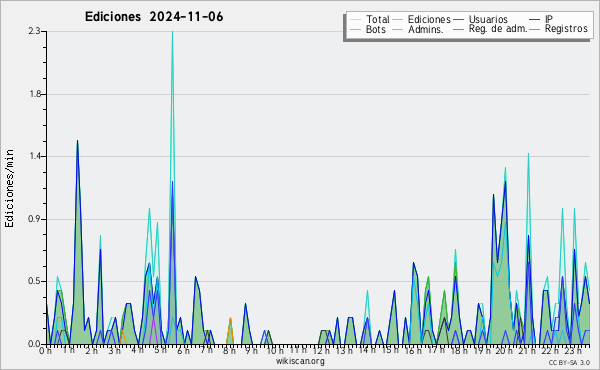Select the 'Bots' legend entry
This screenshot has height=370, width=600.
[375, 29]
